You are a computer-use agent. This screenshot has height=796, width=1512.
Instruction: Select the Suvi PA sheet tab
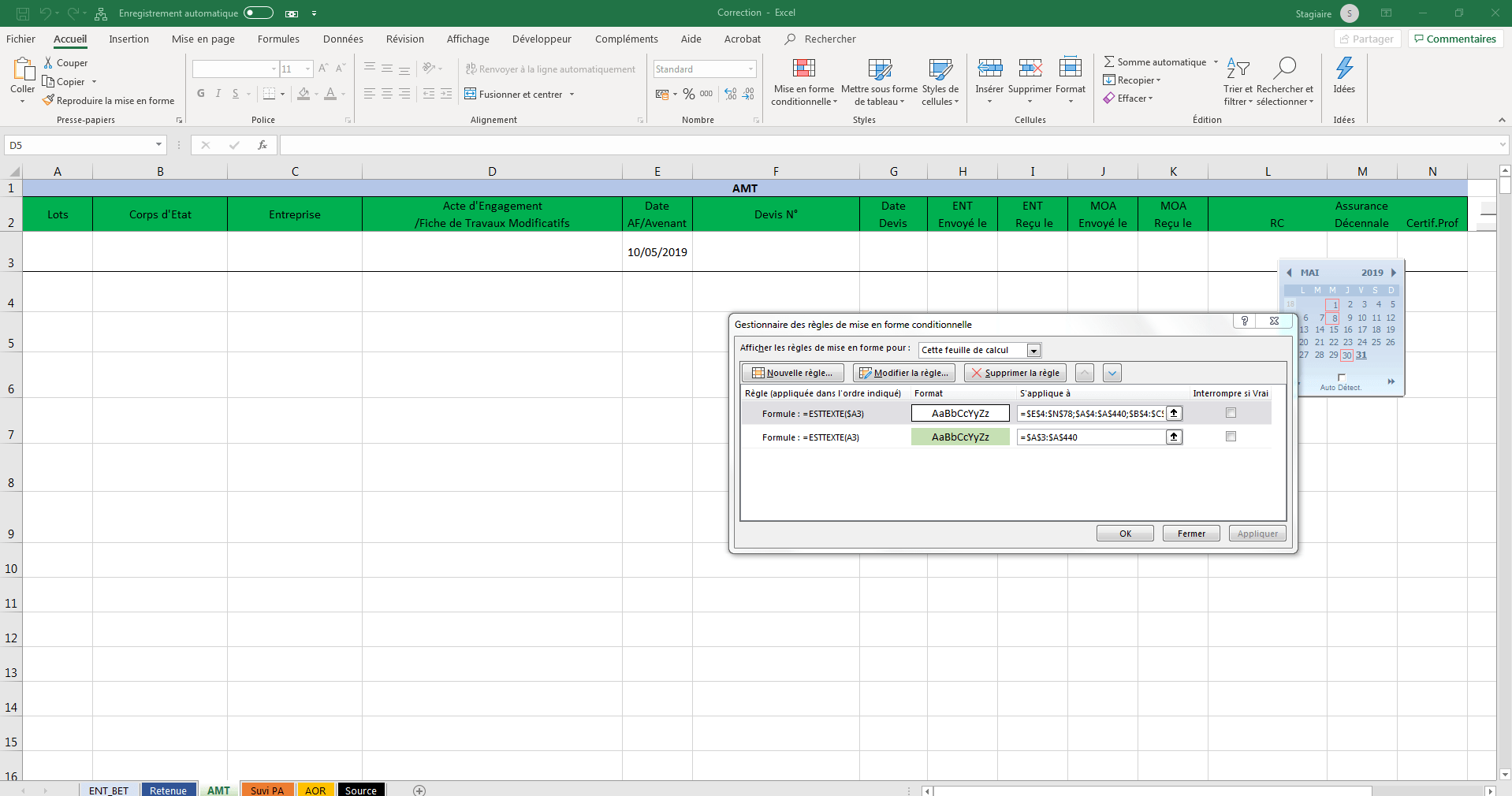tap(267, 790)
